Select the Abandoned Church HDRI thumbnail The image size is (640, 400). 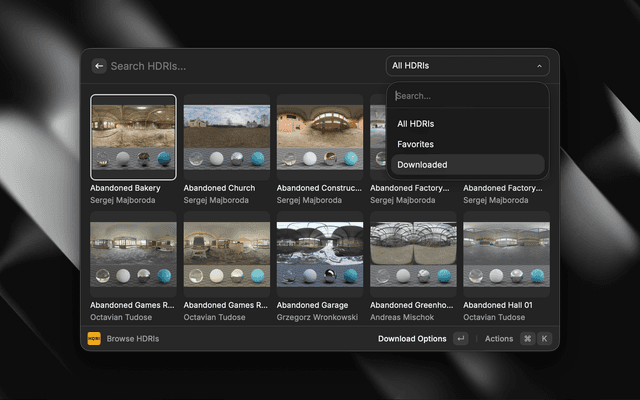[226, 137]
